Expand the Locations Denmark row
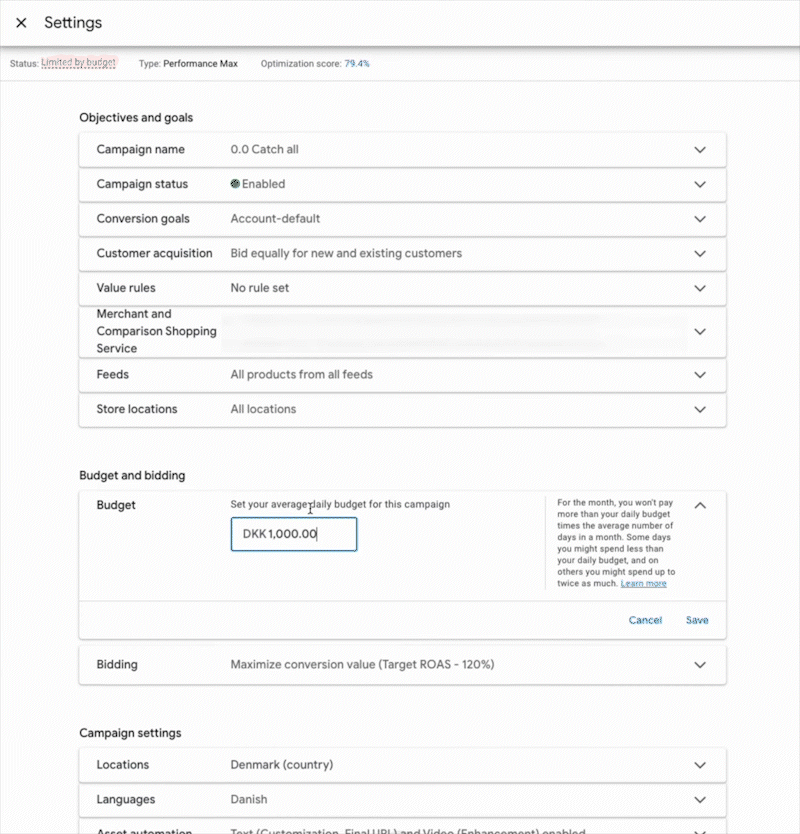Image resolution: width=800 pixels, height=834 pixels. 699,765
